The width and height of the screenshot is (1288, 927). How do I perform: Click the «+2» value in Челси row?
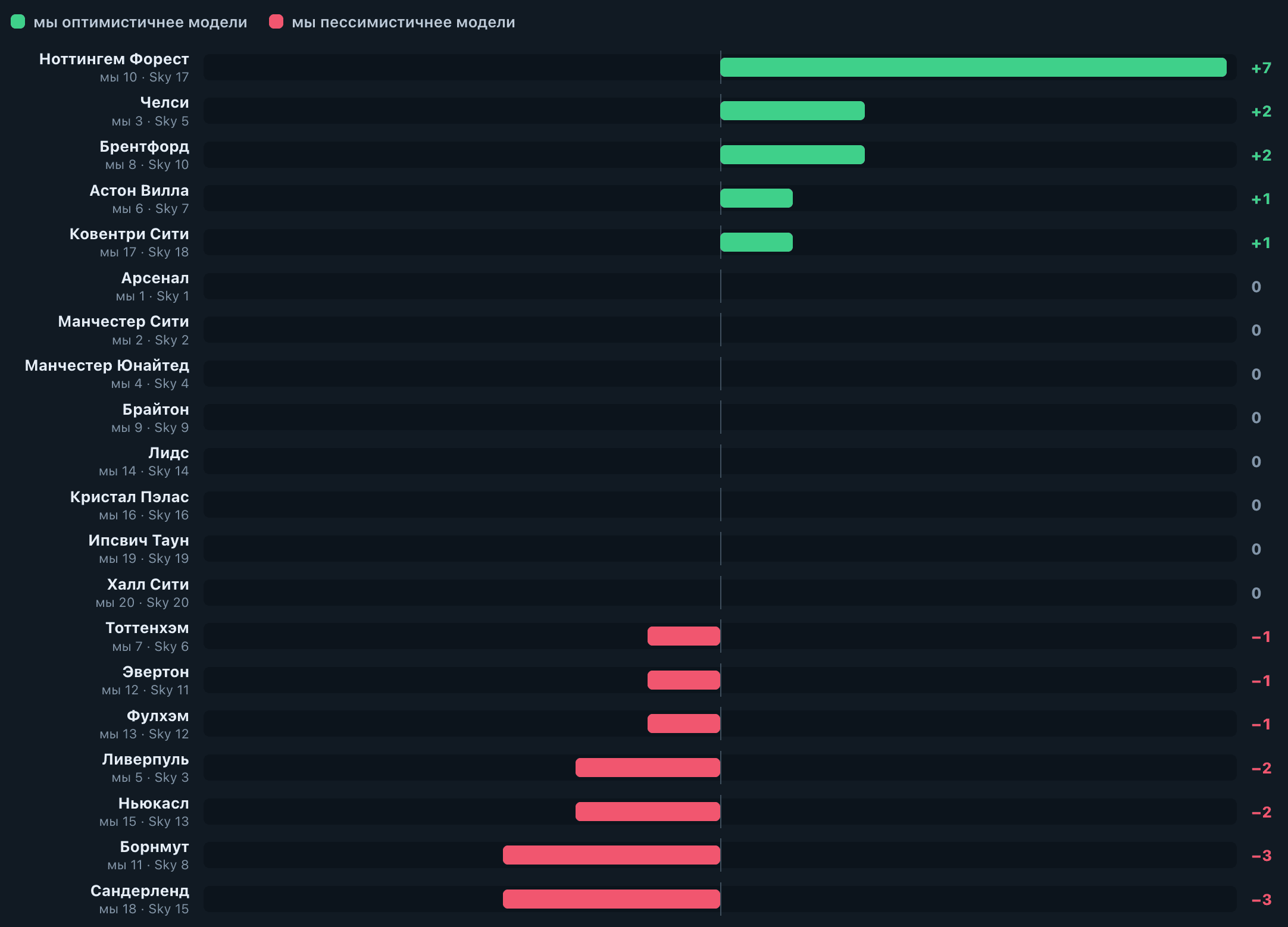point(1261,111)
